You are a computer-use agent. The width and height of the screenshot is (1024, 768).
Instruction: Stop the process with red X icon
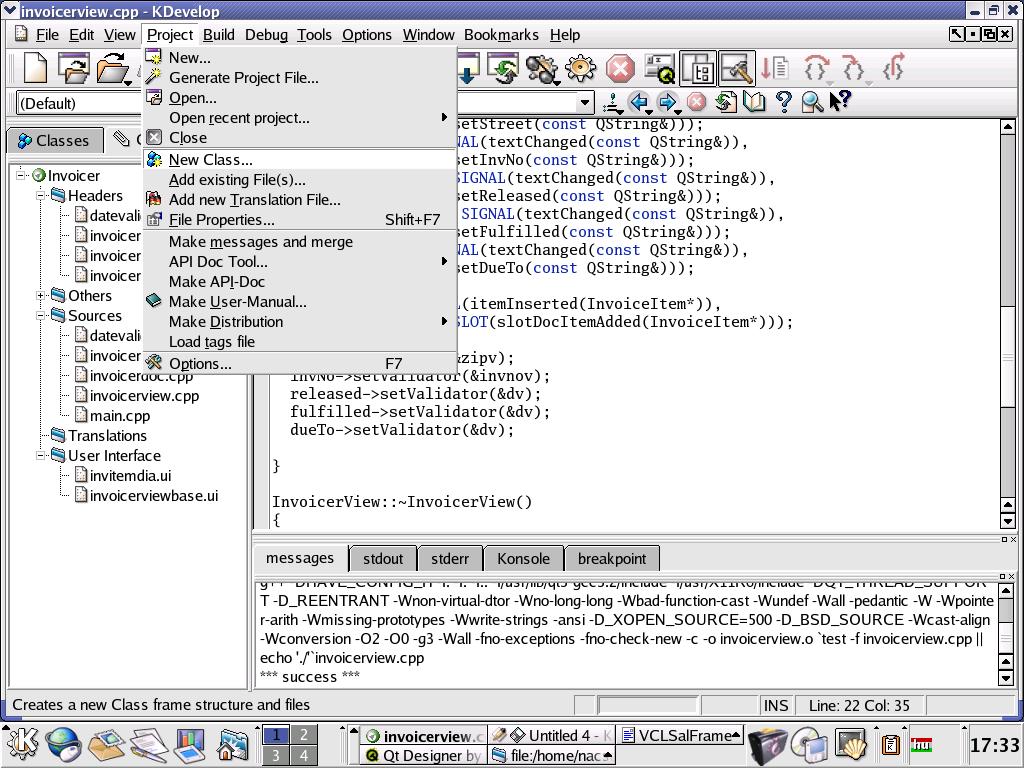[x=620, y=69]
